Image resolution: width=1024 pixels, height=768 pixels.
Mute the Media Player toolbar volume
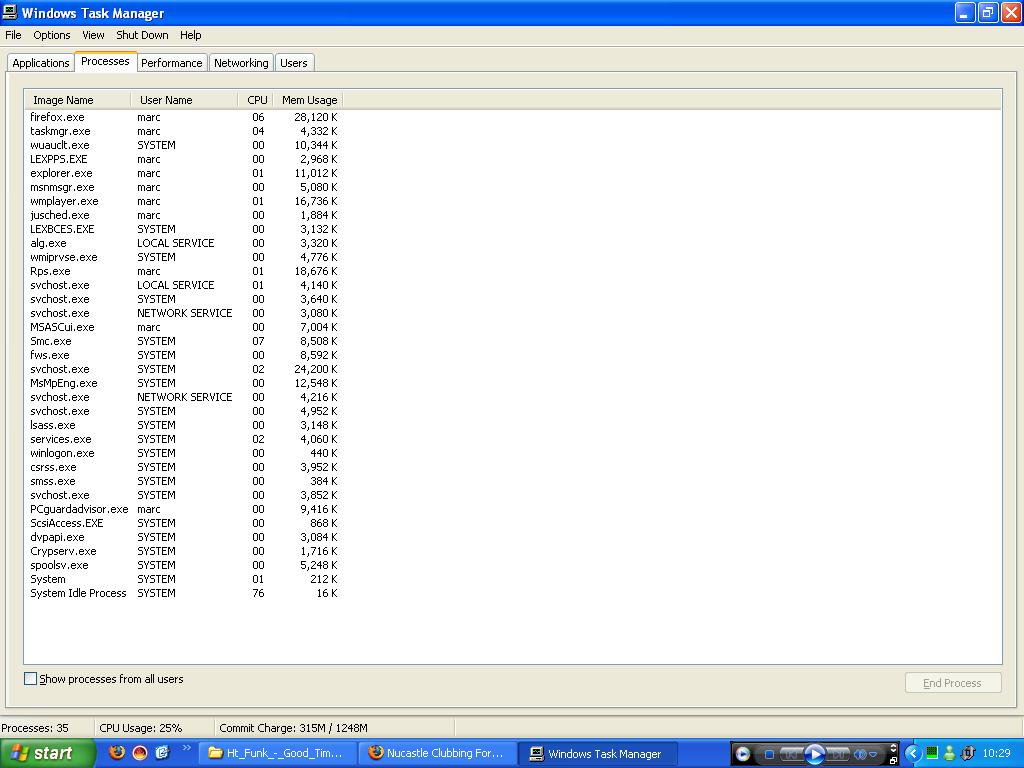pyautogui.click(x=860, y=754)
